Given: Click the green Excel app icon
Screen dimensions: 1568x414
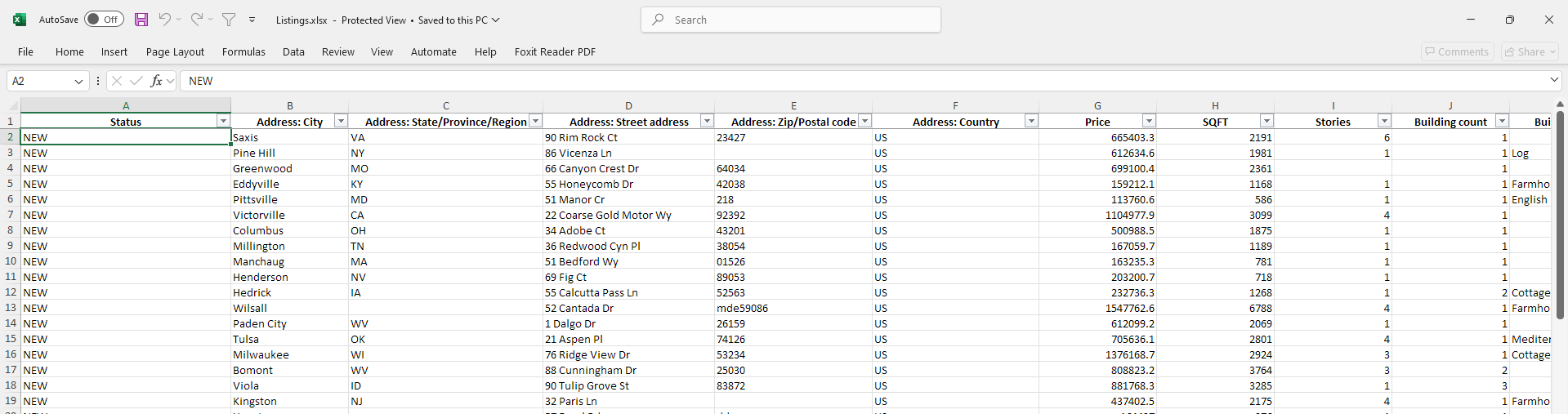Looking at the screenshot, I should (19, 20).
